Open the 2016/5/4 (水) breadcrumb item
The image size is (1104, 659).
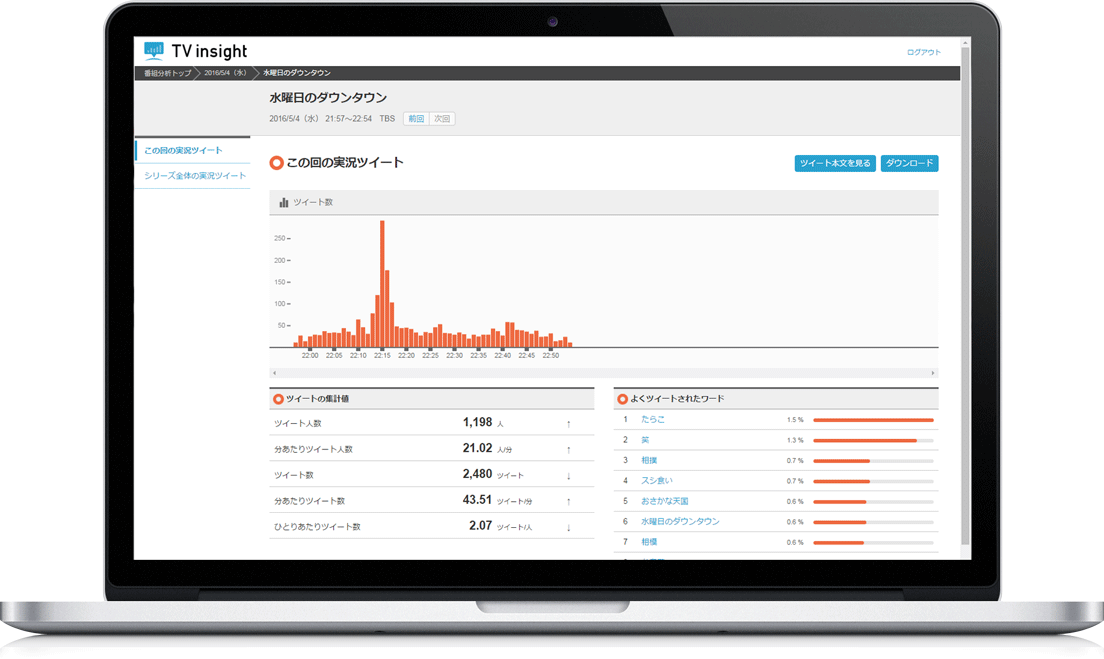(x=225, y=73)
